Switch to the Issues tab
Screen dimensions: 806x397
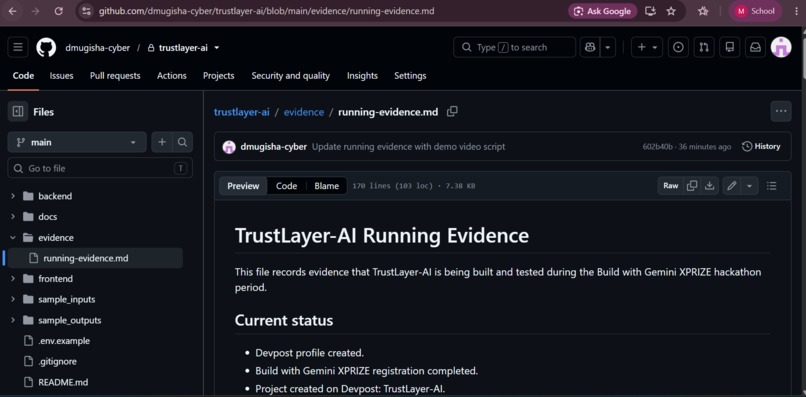coord(61,76)
